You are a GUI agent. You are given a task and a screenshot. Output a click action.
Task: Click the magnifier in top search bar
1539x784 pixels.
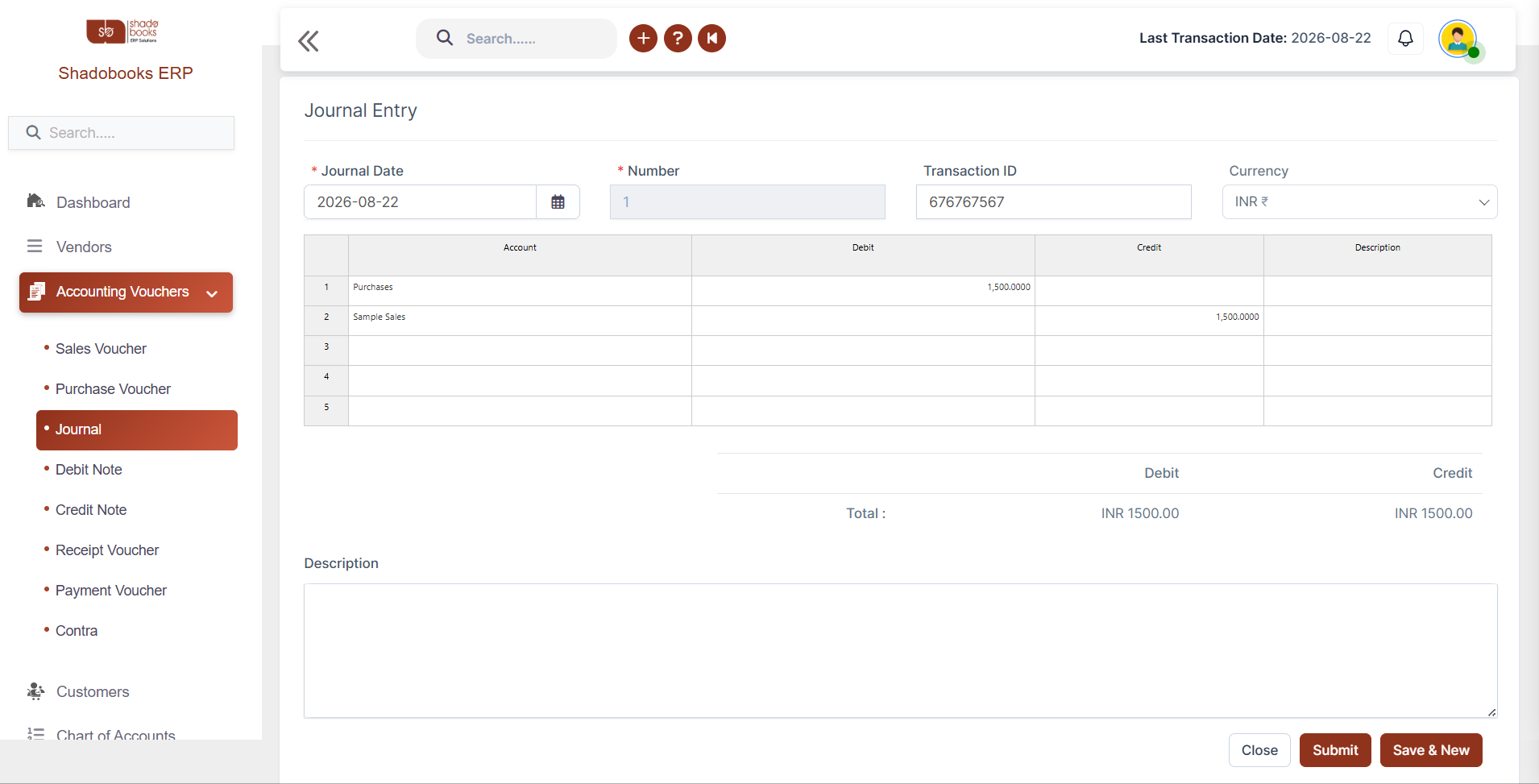click(445, 38)
